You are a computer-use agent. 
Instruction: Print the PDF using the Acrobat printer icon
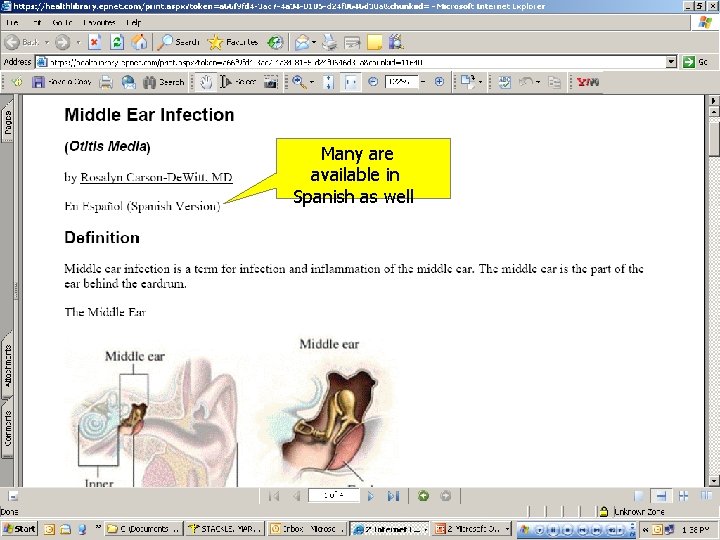click(106, 82)
